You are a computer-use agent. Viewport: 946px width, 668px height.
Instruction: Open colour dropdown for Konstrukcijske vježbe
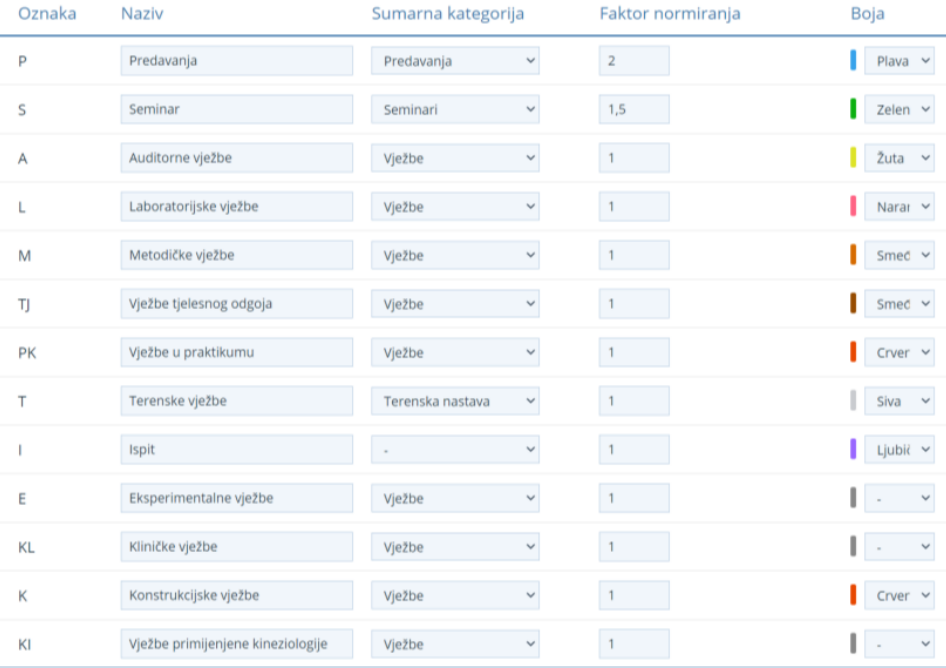(x=899, y=596)
